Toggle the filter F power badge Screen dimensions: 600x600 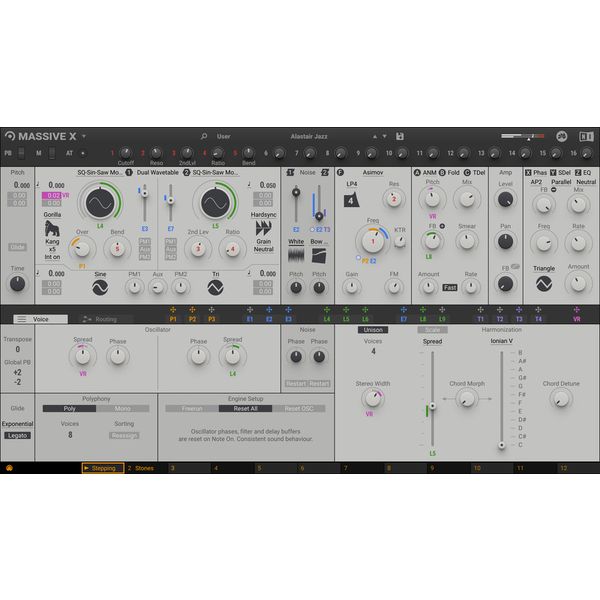340,173
